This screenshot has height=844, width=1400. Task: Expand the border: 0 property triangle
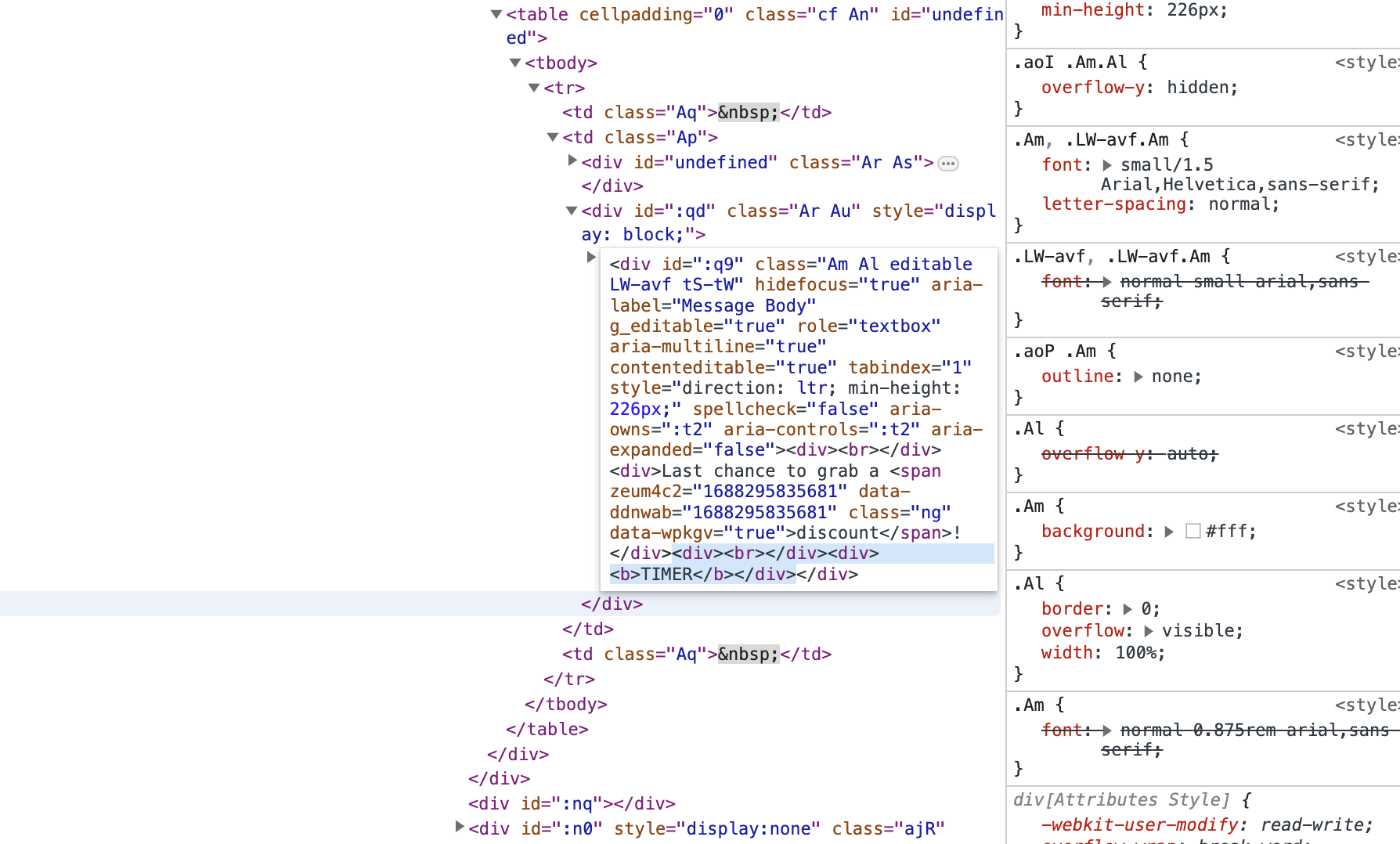pyautogui.click(x=1128, y=609)
